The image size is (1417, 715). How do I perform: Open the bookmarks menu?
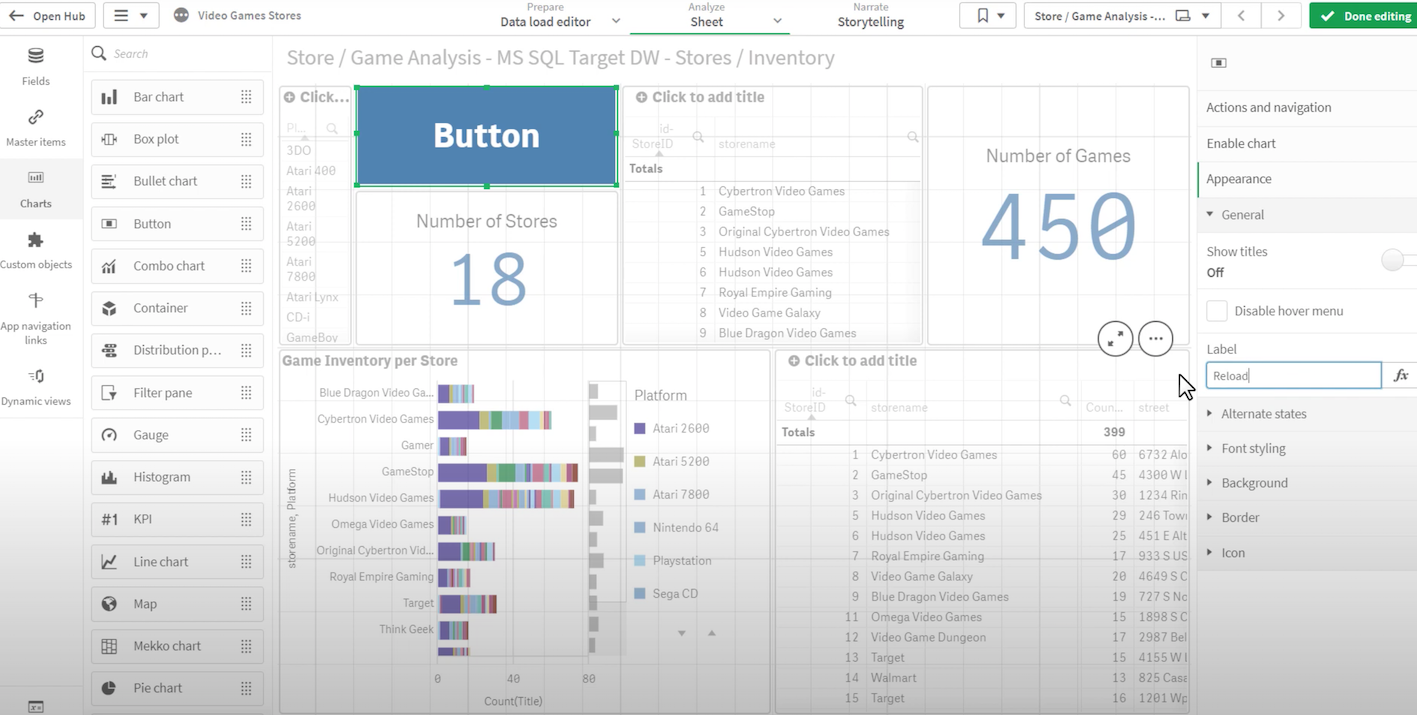(987, 15)
